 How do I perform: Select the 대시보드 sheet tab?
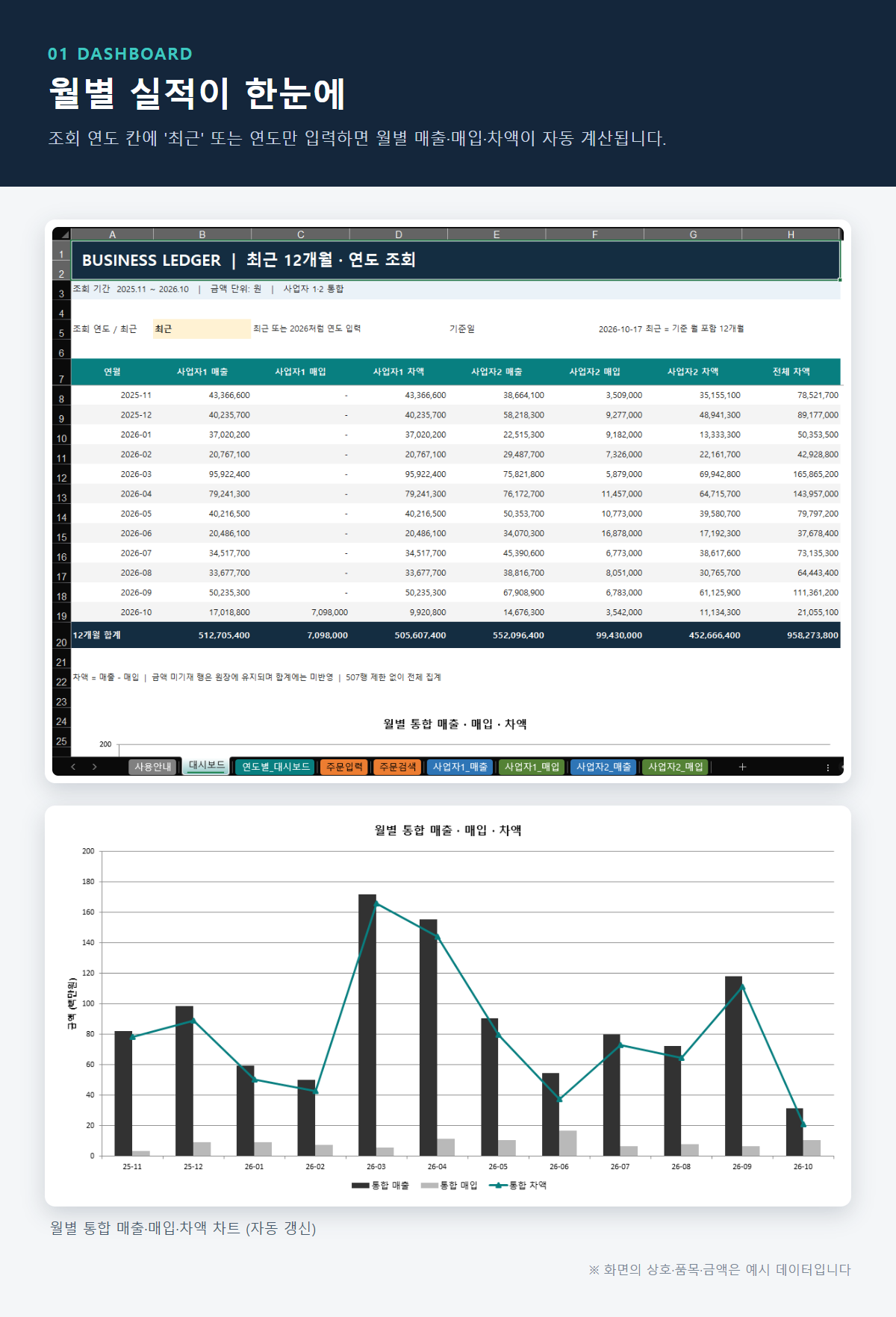[206, 766]
